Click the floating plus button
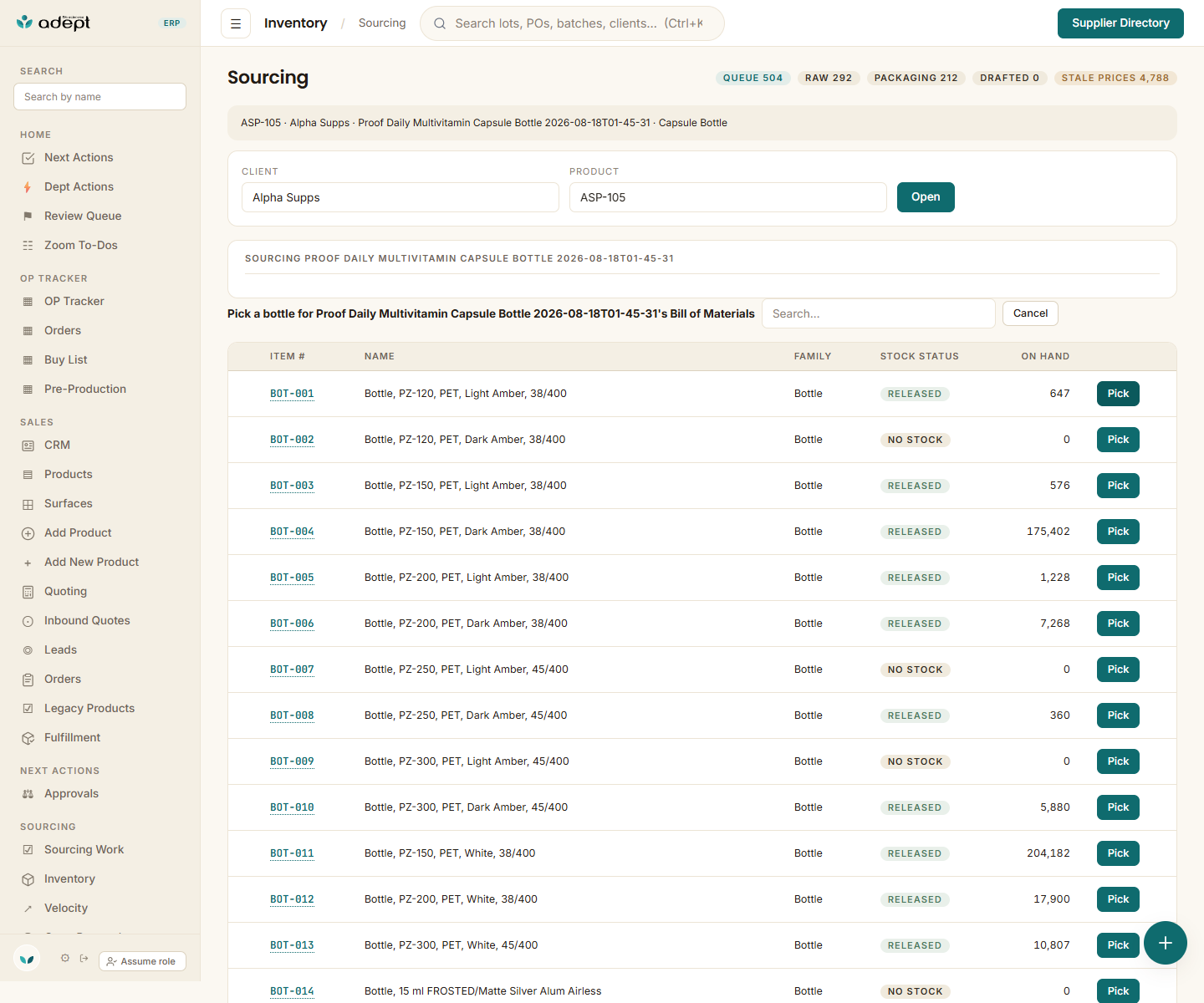This screenshot has width=1204, height=1003. click(1166, 943)
